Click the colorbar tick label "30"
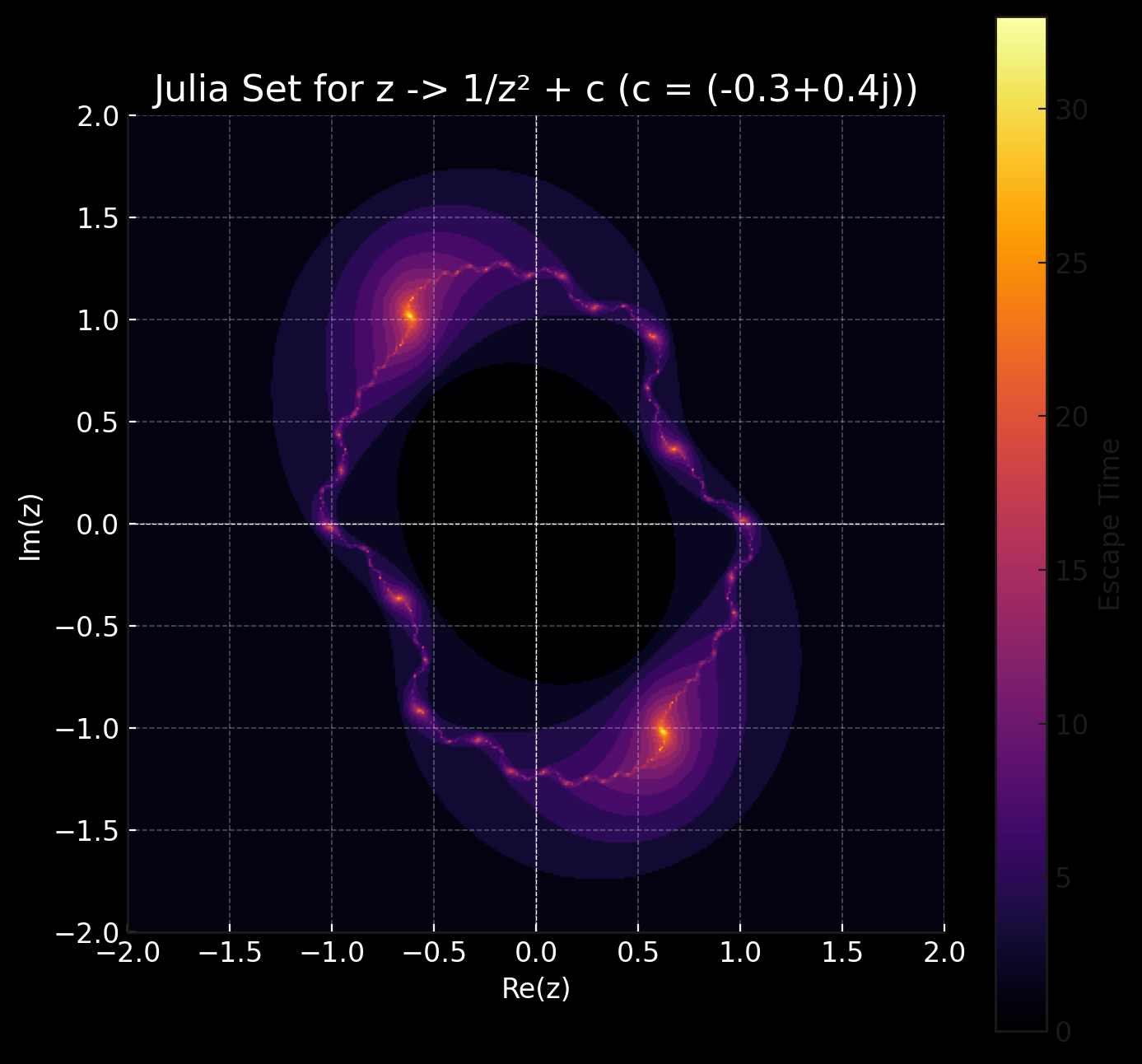This screenshot has width=1142, height=1064. (x=1071, y=110)
